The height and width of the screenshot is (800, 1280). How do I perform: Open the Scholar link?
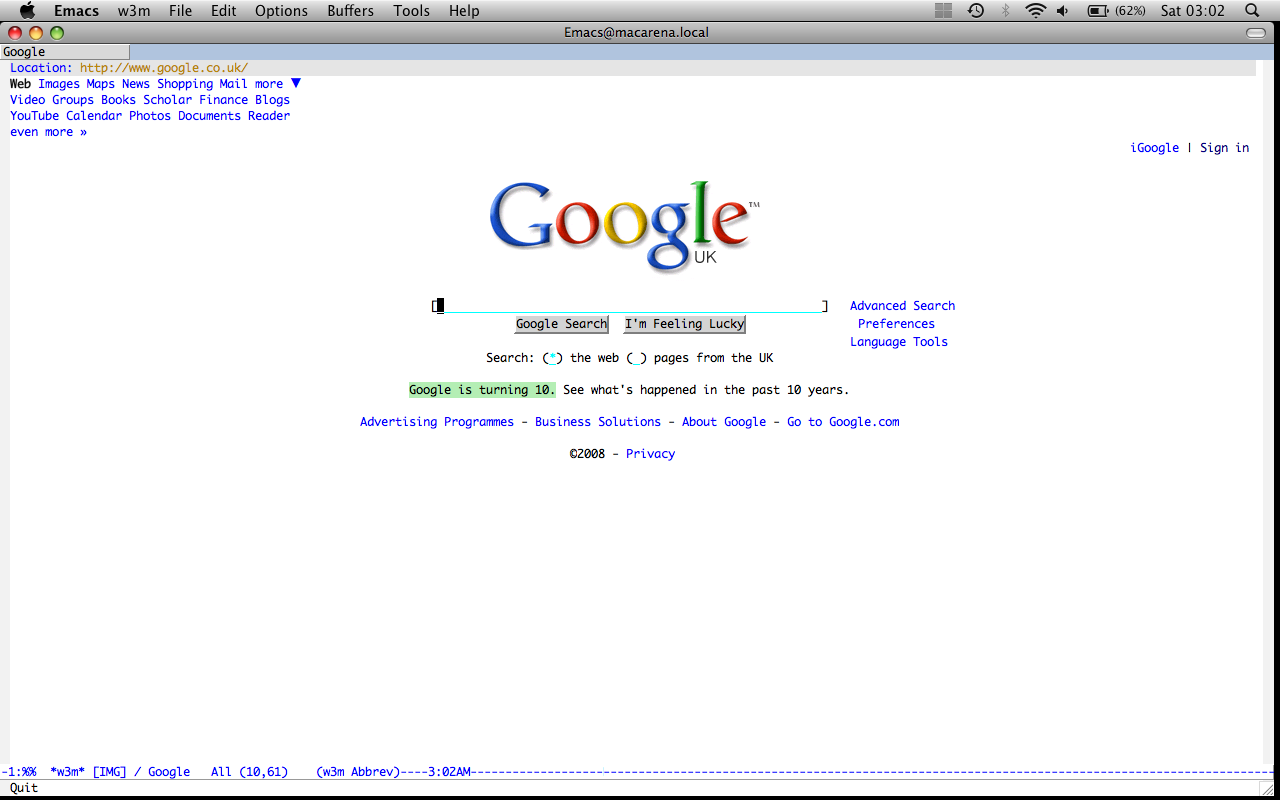[167, 100]
